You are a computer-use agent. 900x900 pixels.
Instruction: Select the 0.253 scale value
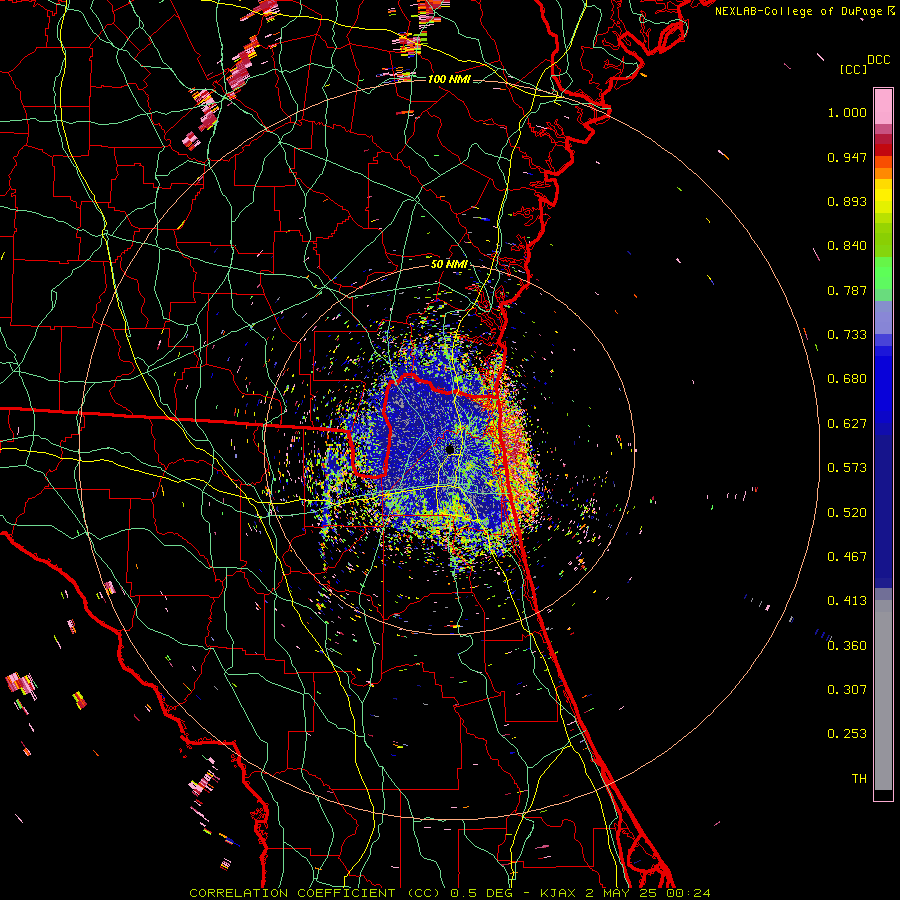tap(847, 734)
